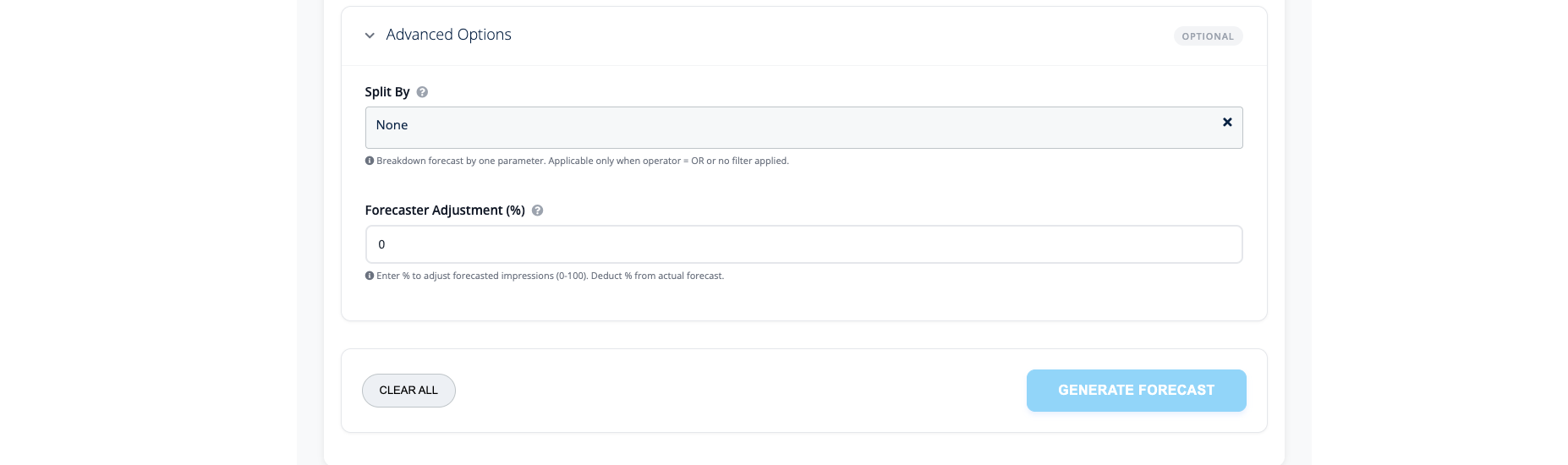Click the 'Enter % to adjust forecasted impressions' hint
Image resolution: width=1568 pixels, height=465 pixels.
tap(550, 276)
